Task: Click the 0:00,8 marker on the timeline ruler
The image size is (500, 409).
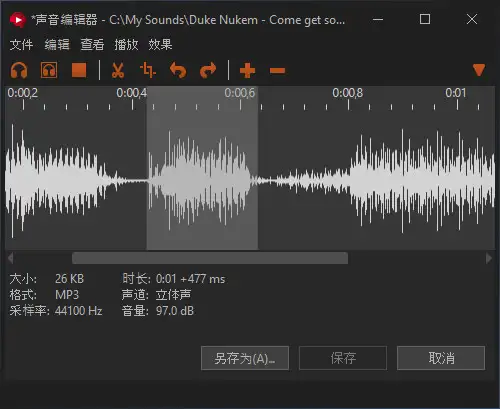Action: coord(348,93)
